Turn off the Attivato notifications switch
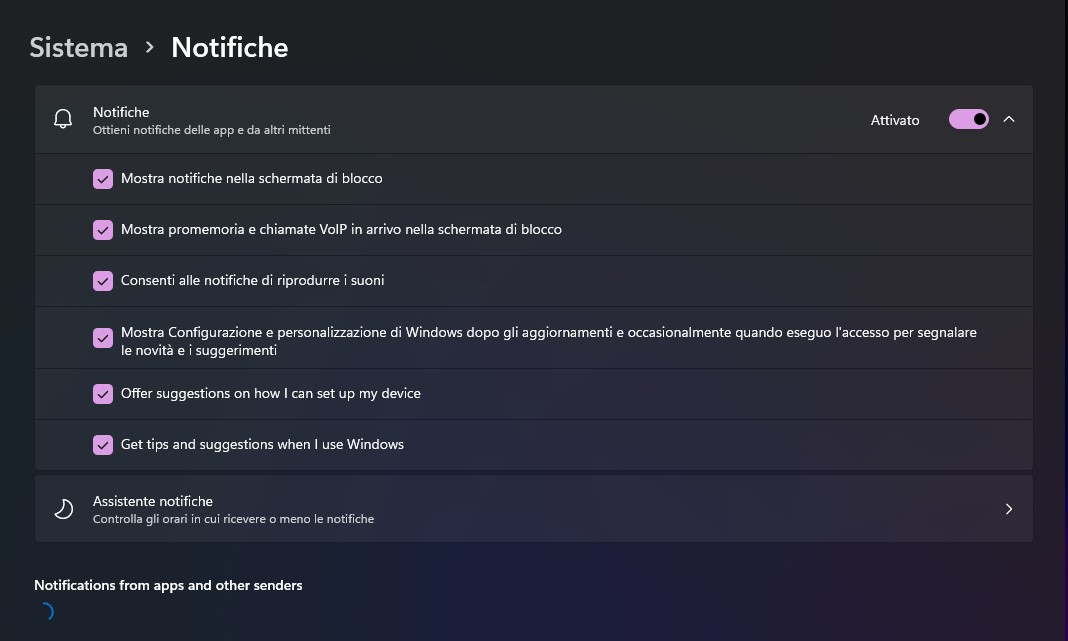 [968, 120]
